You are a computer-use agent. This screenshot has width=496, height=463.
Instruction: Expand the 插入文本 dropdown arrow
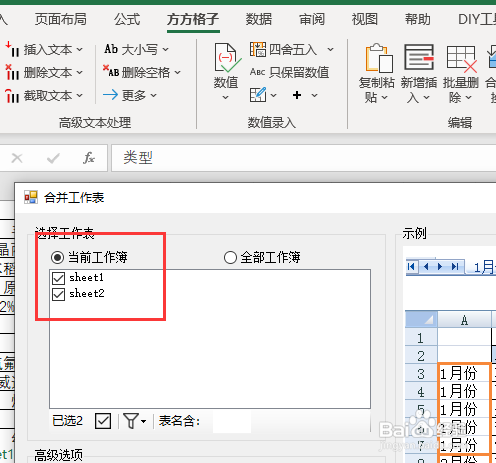click(79, 50)
